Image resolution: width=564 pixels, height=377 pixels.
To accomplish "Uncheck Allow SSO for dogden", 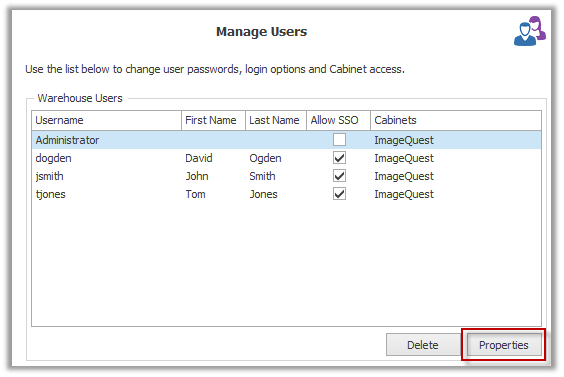I will [339, 158].
